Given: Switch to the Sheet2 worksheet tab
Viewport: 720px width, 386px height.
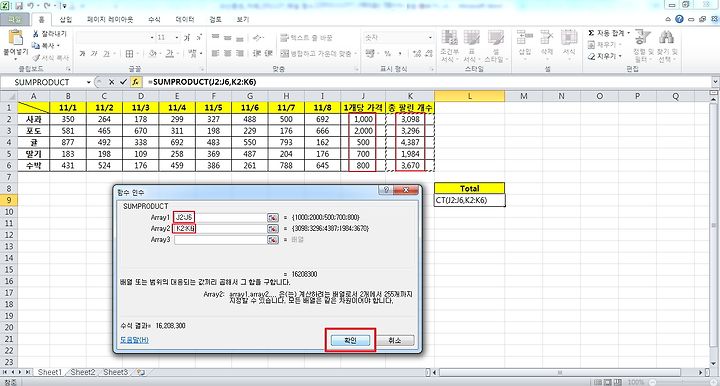Looking at the screenshot, I should point(83,372).
